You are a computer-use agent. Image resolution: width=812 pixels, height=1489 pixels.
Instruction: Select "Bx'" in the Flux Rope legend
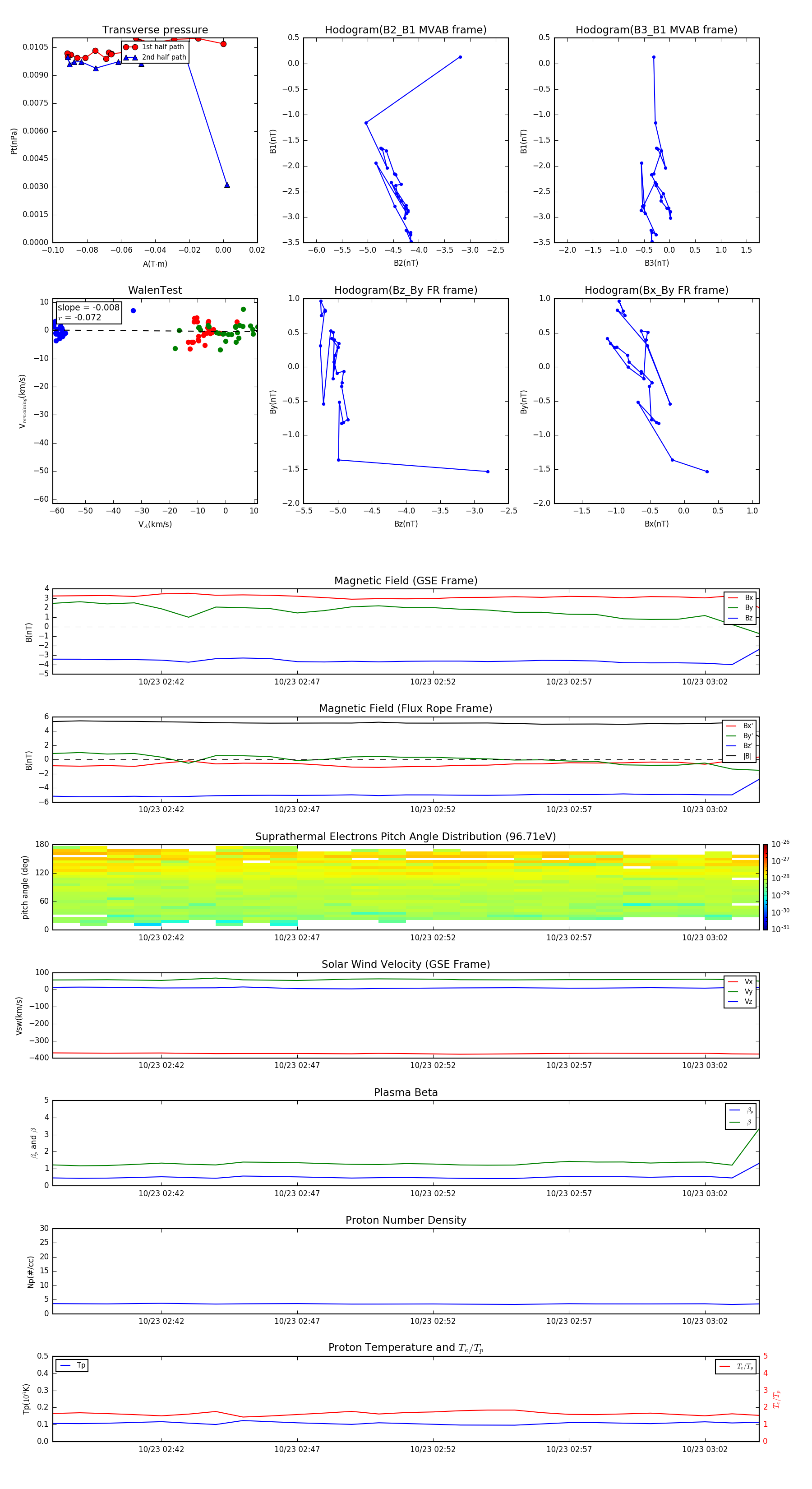740,726
